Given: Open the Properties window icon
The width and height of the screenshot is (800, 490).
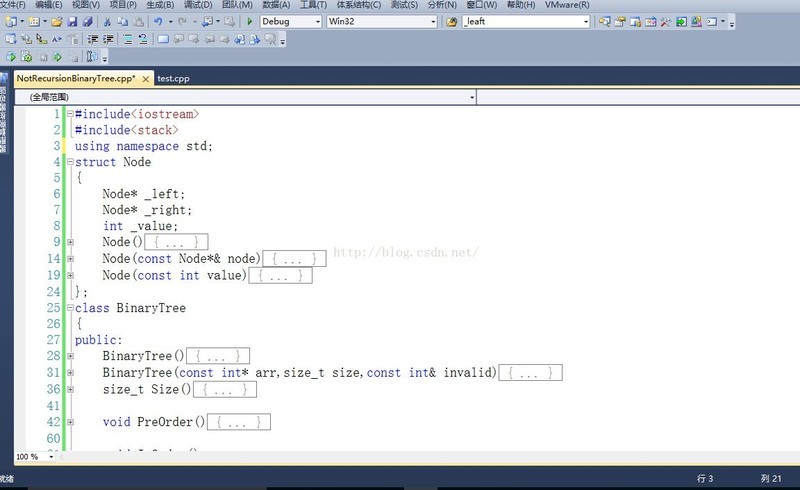Looking at the screenshot, I should (620, 21).
